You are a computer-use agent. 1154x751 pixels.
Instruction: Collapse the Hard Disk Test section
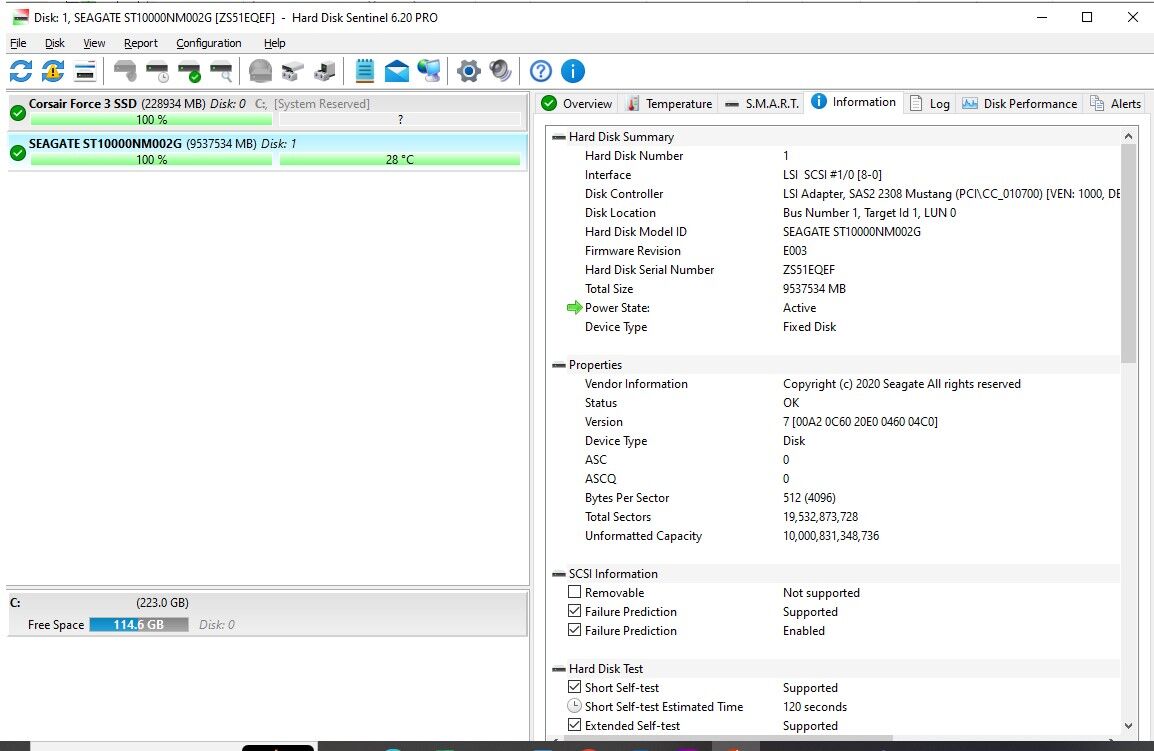(x=559, y=669)
